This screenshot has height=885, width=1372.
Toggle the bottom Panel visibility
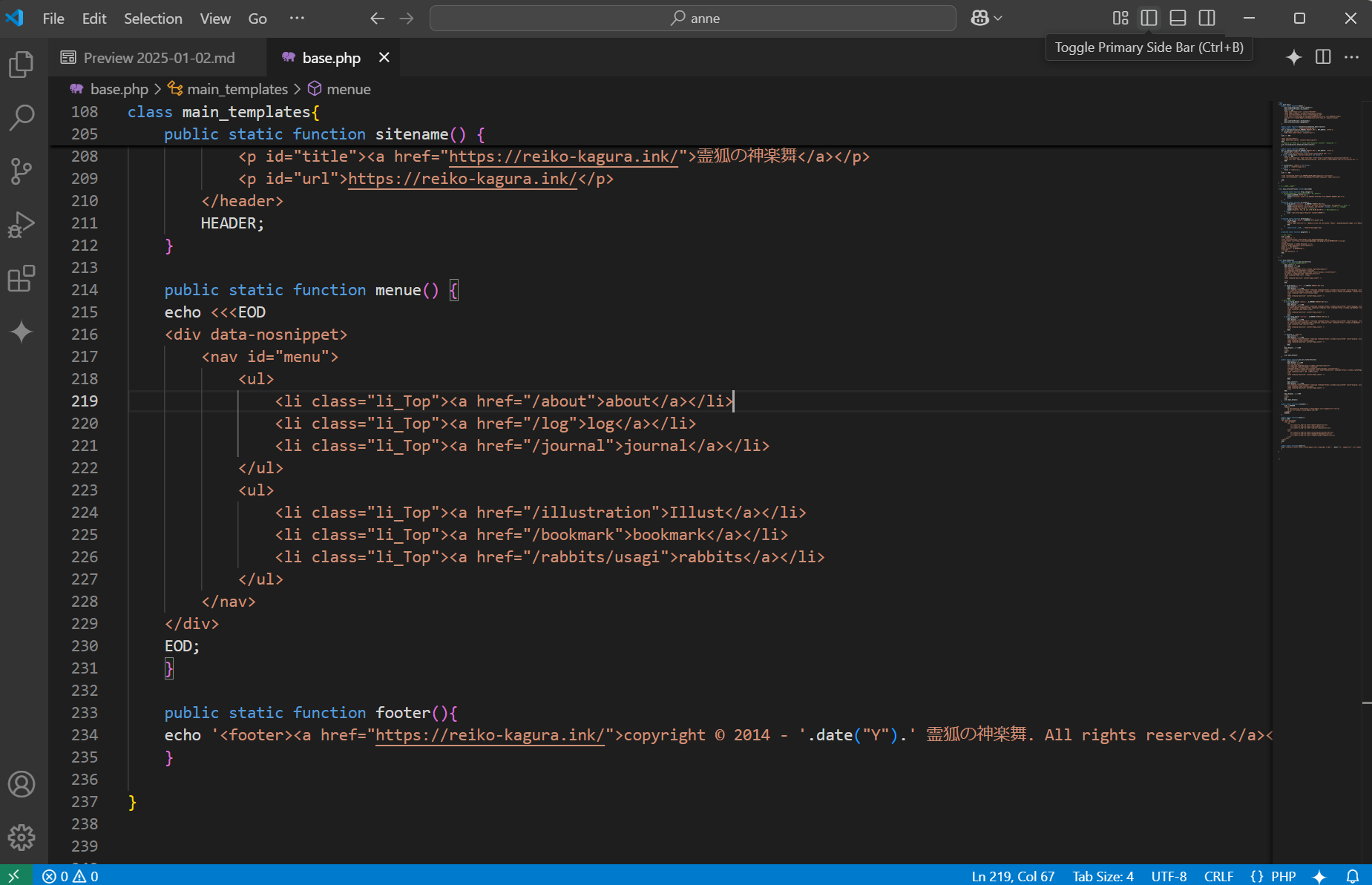(x=1178, y=18)
